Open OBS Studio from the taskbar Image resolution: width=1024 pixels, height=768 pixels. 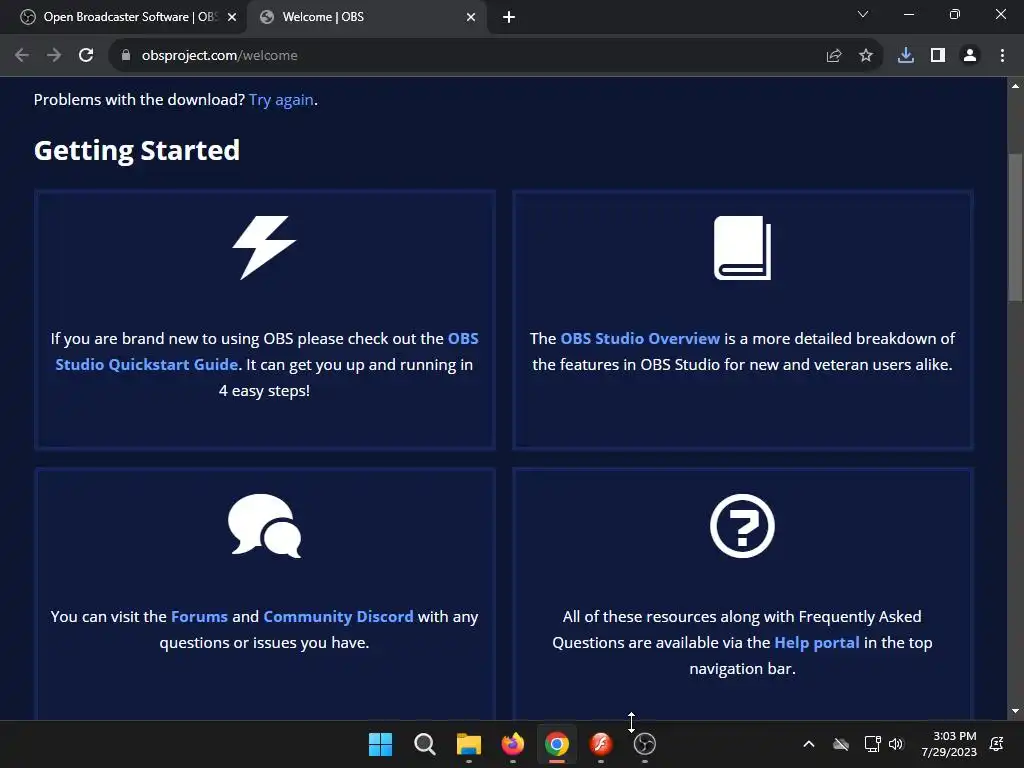645,744
